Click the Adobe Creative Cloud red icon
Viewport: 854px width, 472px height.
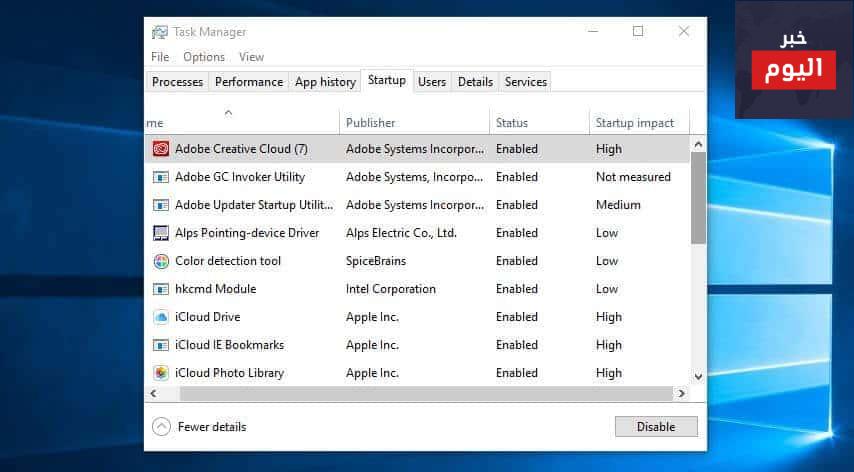coord(161,149)
